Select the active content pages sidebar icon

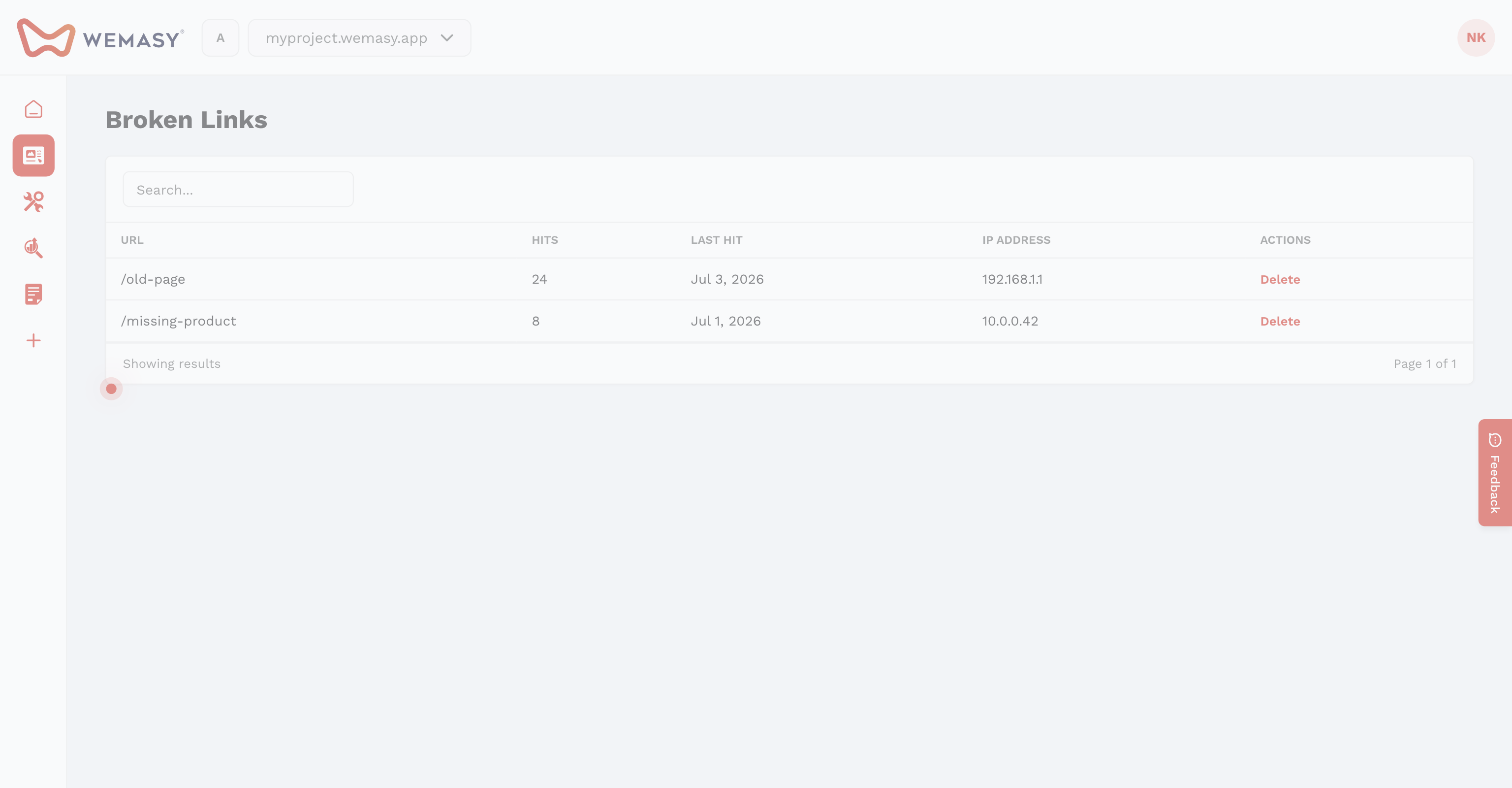tap(33, 156)
